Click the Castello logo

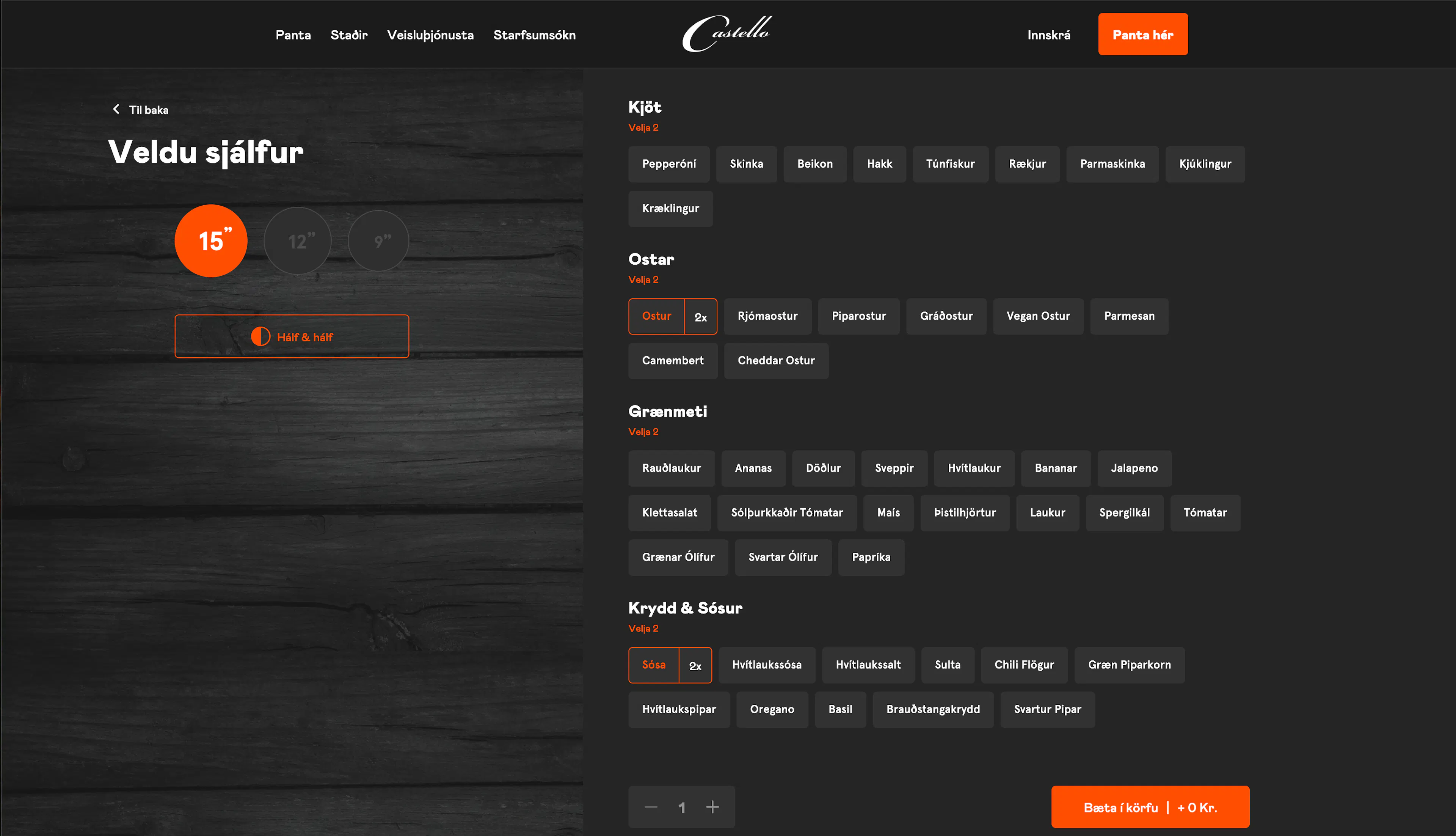click(x=726, y=34)
